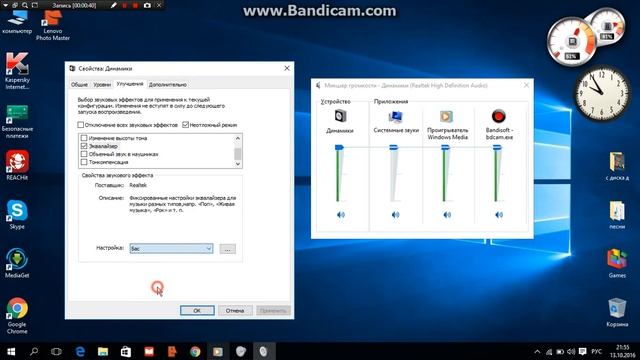Pause the Bandicam recording

pos(125,5)
